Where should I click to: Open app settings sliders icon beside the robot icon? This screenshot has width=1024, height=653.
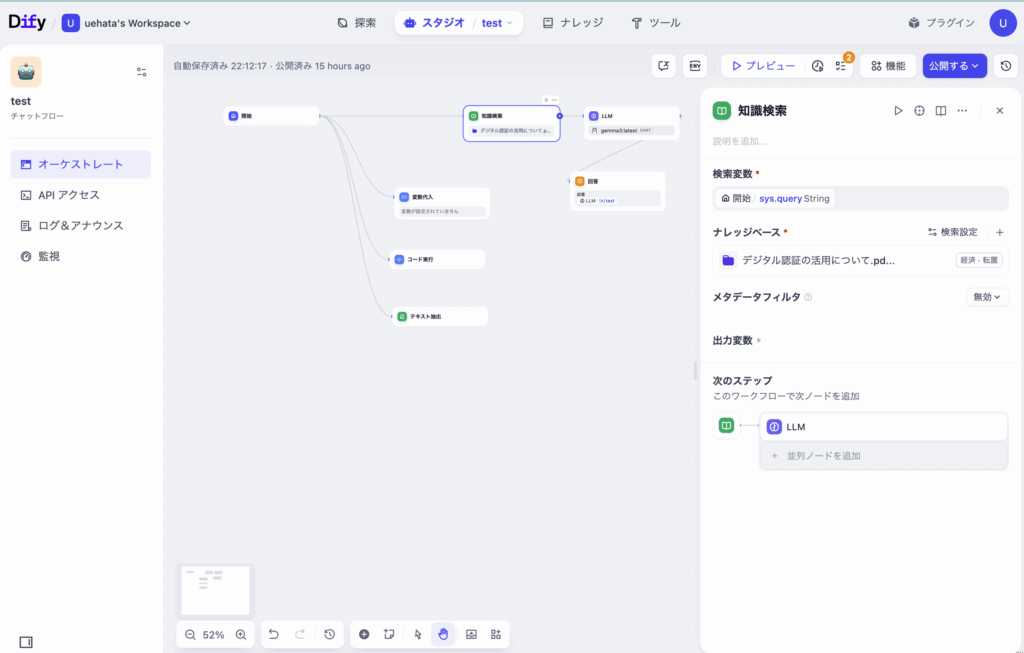[142, 72]
